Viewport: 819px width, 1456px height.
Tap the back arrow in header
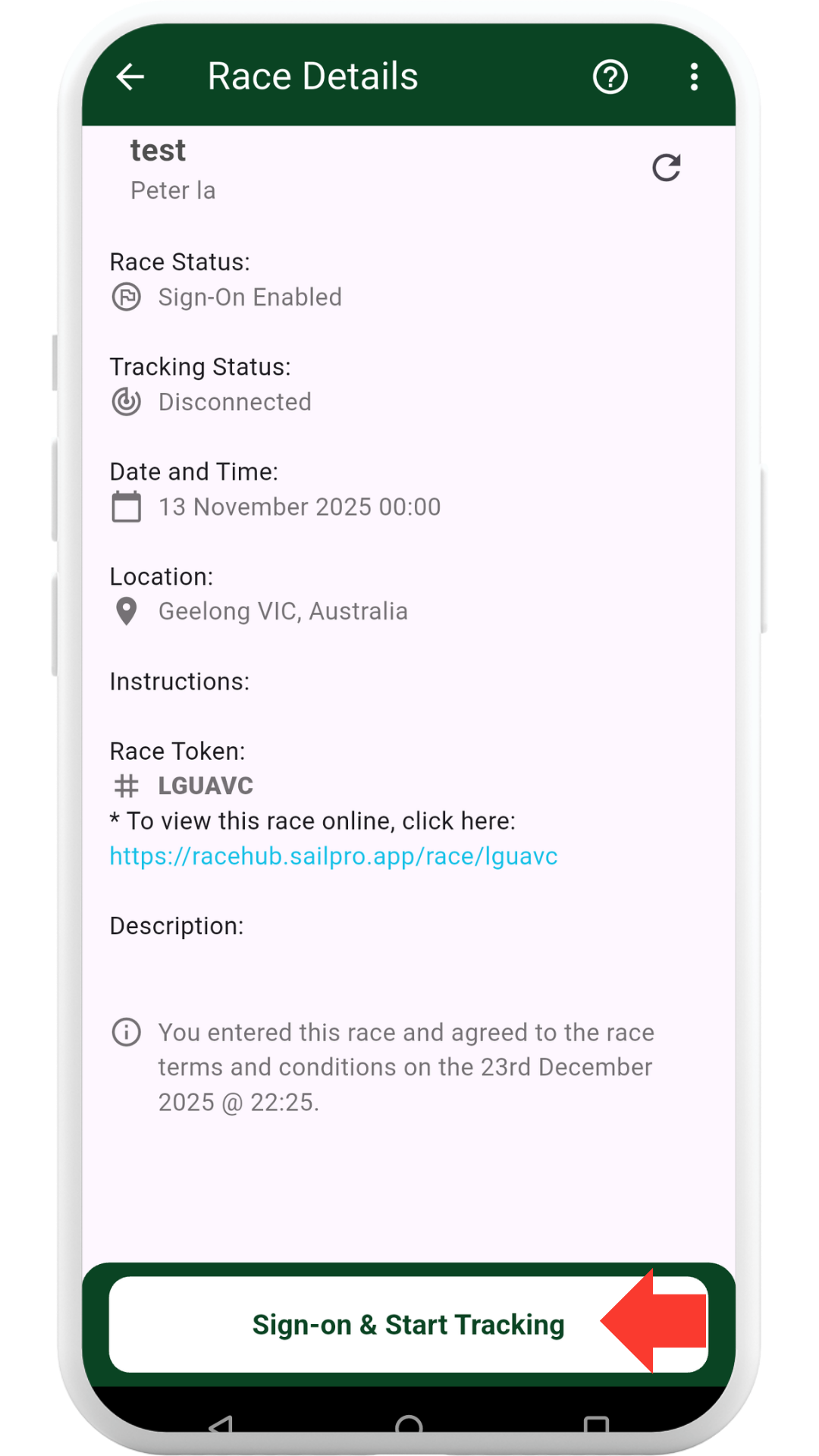pos(130,77)
